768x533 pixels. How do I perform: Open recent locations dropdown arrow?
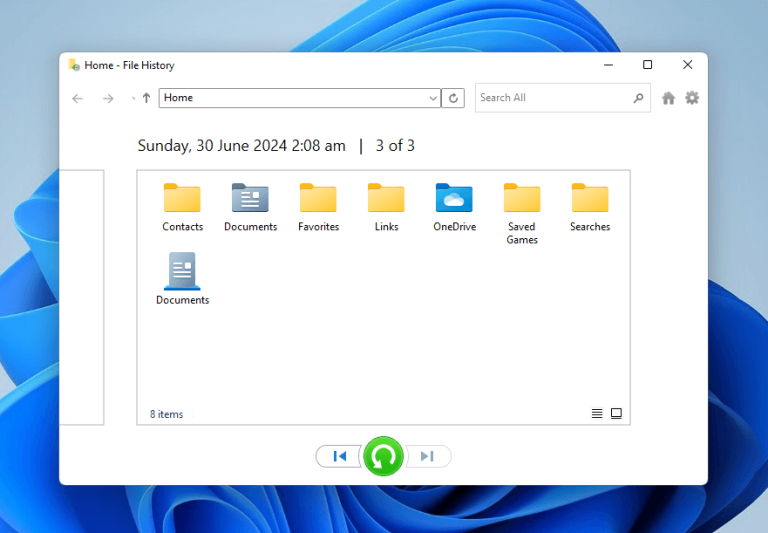(133, 98)
